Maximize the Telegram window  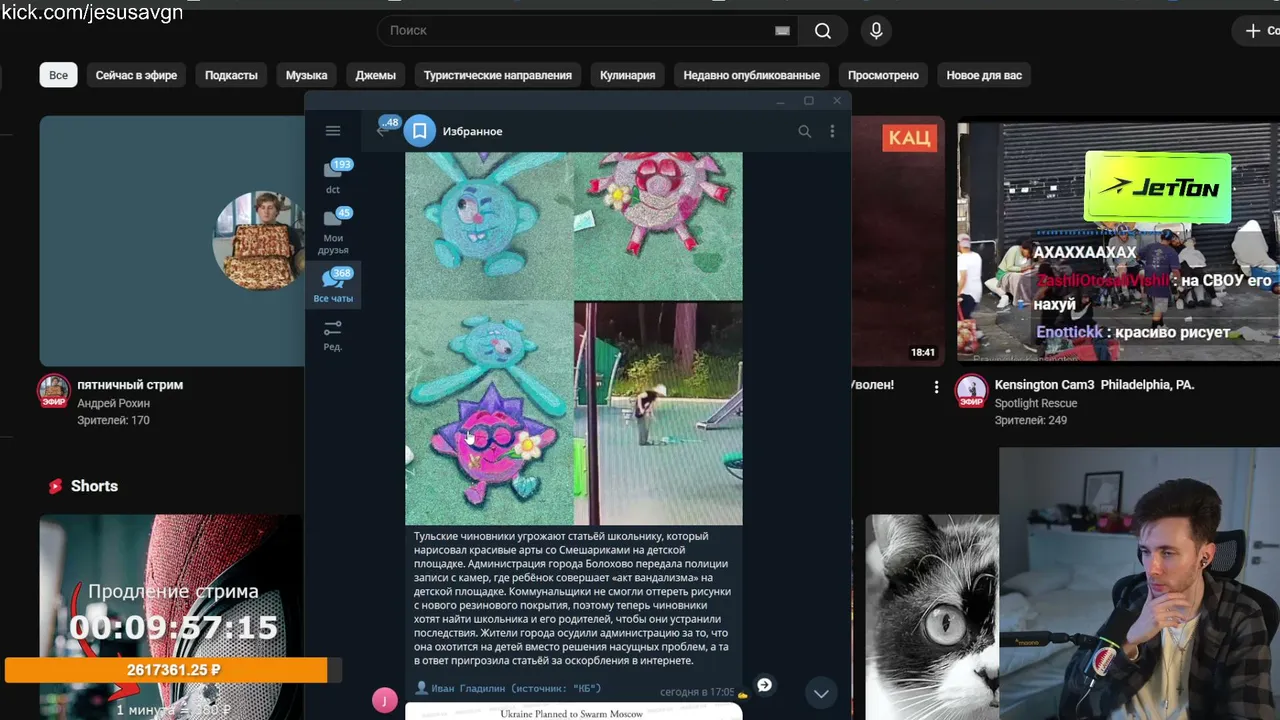pyautogui.click(x=809, y=101)
